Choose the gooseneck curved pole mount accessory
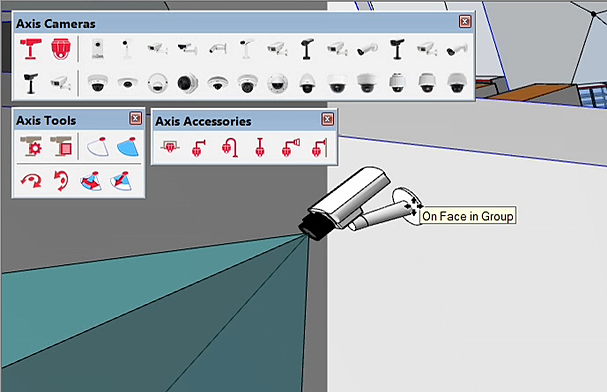The width and height of the screenshot is (607, 392). 230,148
